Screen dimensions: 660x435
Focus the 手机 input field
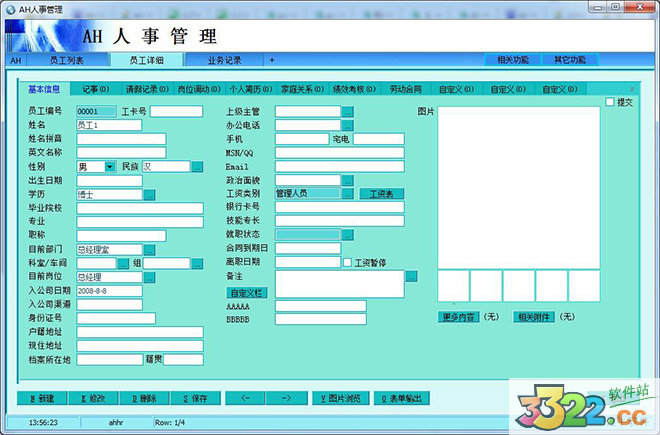tap(302, 139)
